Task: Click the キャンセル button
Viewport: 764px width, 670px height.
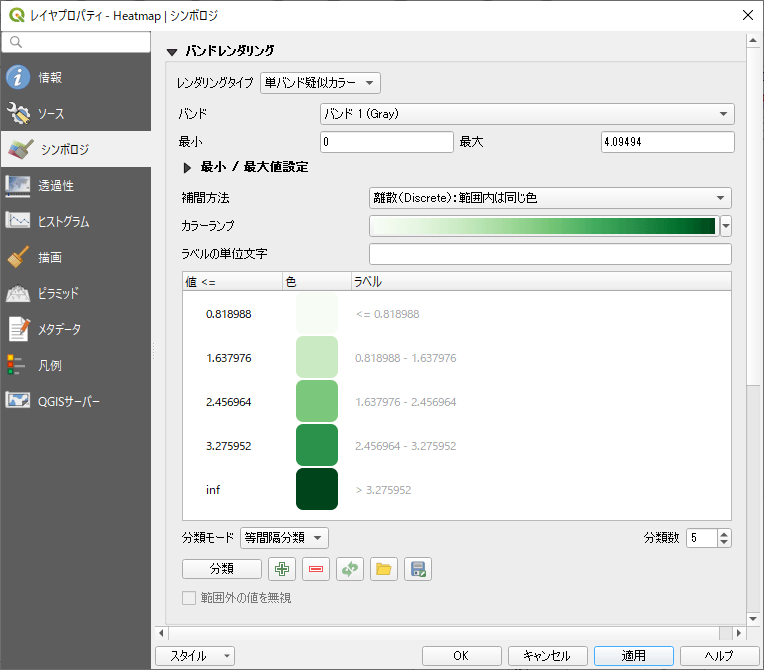Action: coord(548,656)
